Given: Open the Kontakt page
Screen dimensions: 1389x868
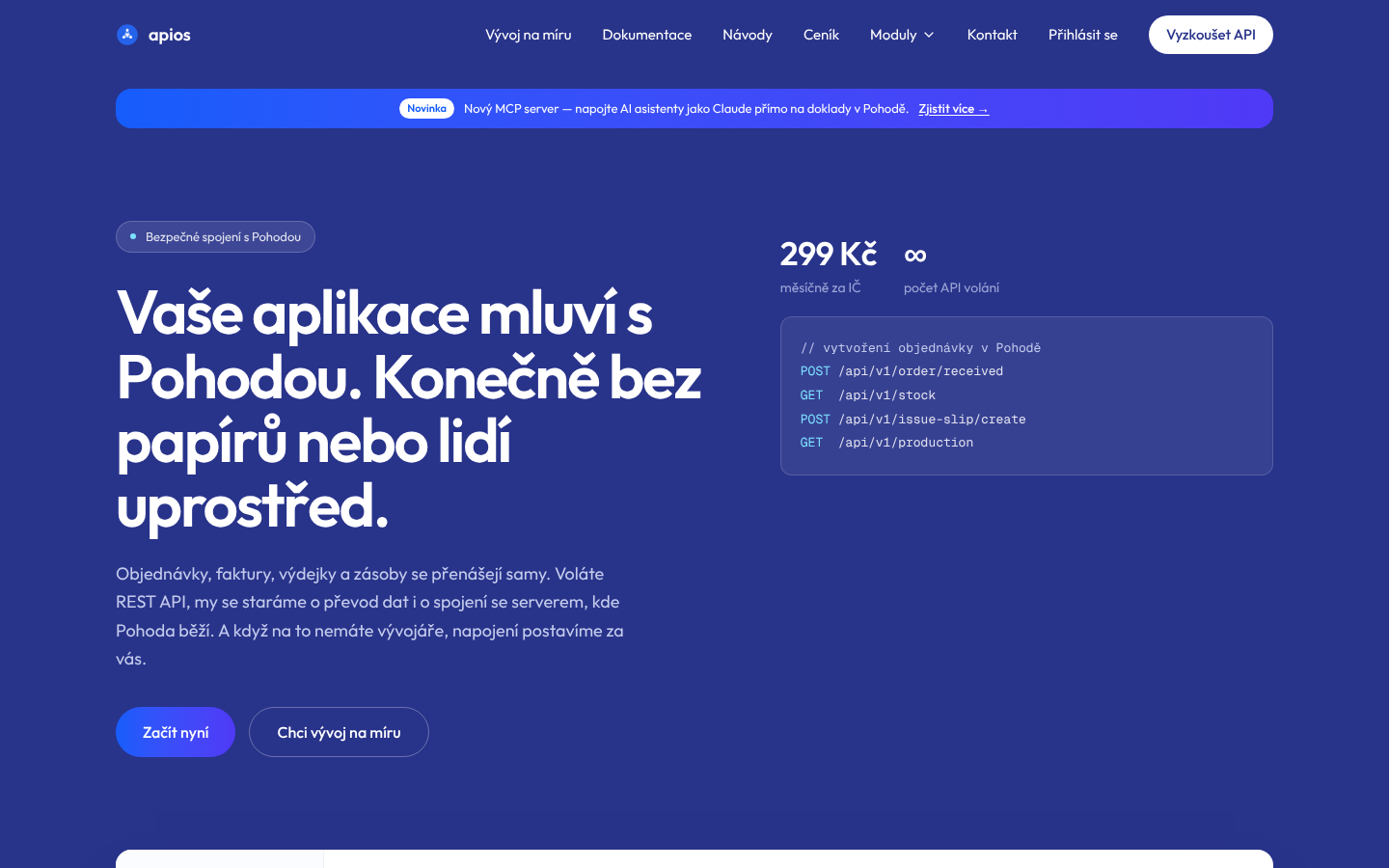Looking at the screenshot, I should click(x=993, y=35).
